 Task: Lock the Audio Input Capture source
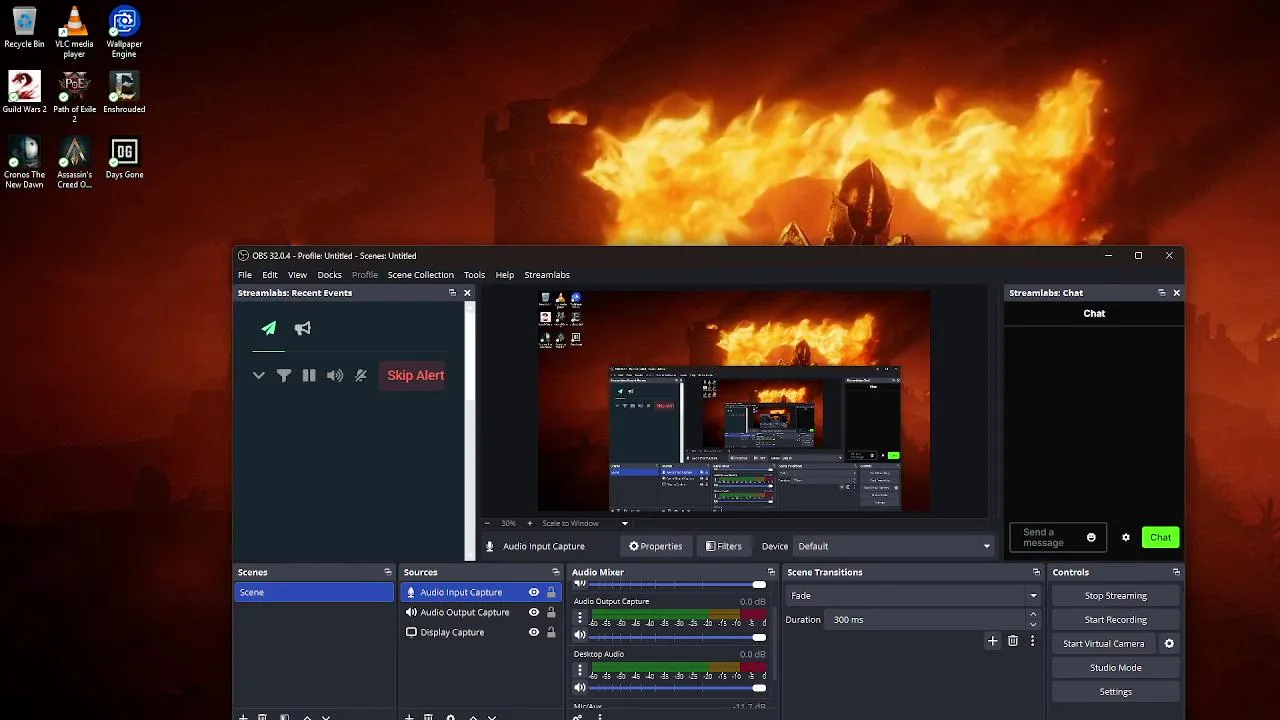[551, 592]
